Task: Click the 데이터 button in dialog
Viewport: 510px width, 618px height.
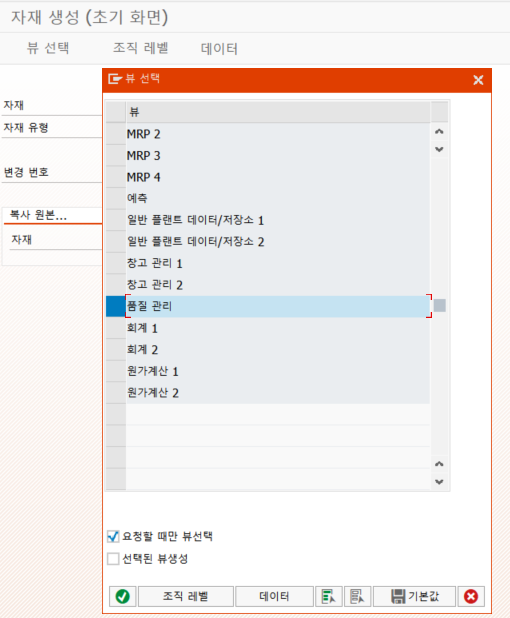Action: click(x=274, y=596)
